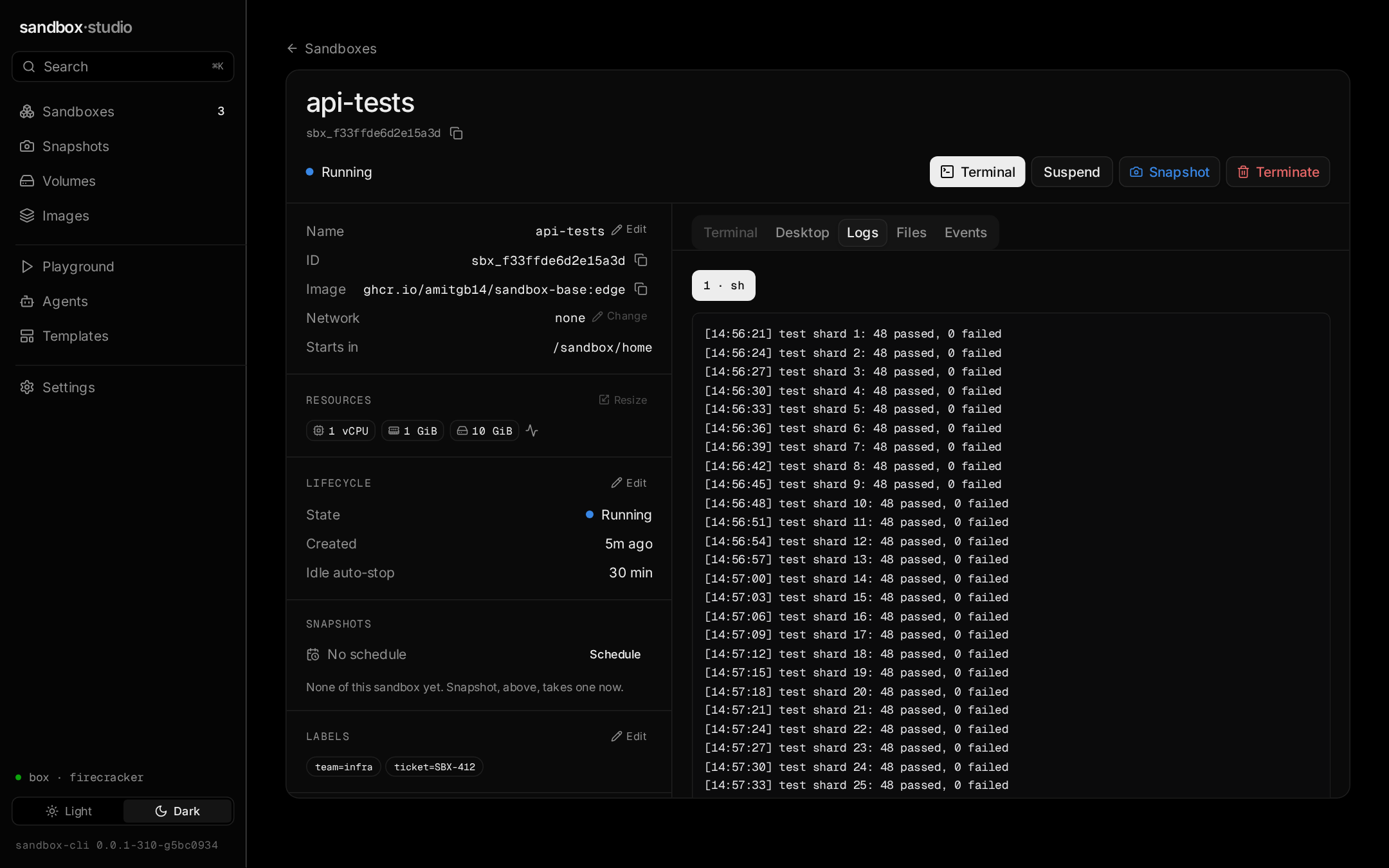
Task: Click the 'box · firecracker' status text
Action: (86, 777)
